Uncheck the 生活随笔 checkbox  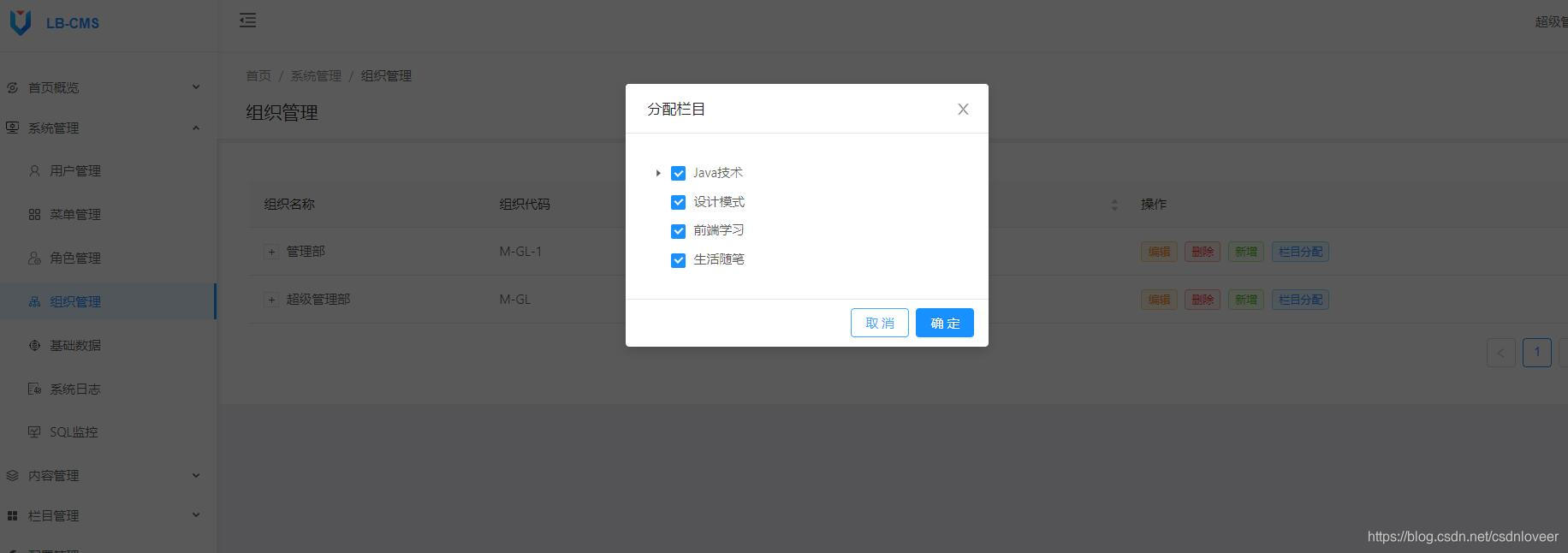[678, 260]
